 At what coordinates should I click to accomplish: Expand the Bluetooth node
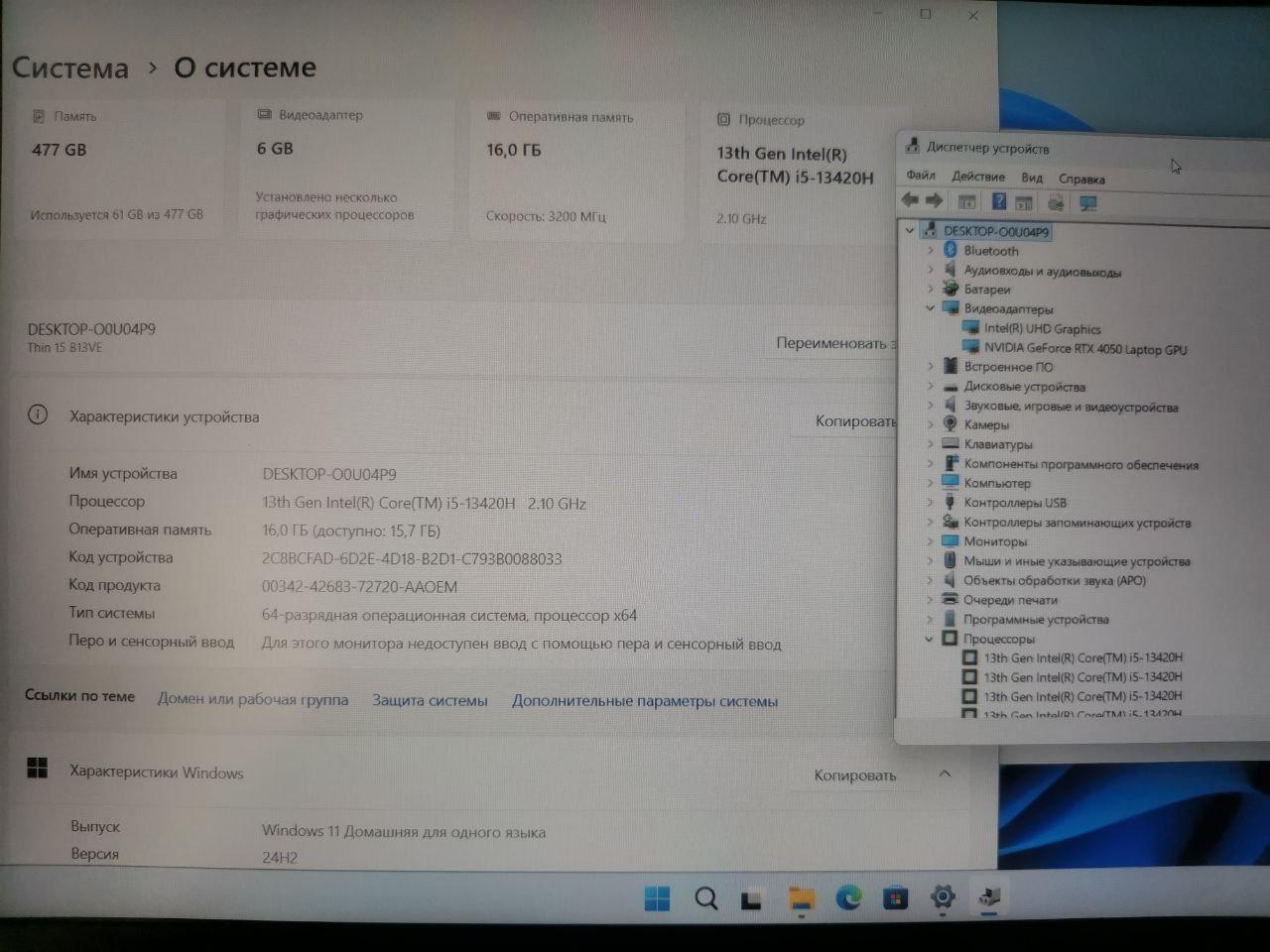tap(930, 251)
